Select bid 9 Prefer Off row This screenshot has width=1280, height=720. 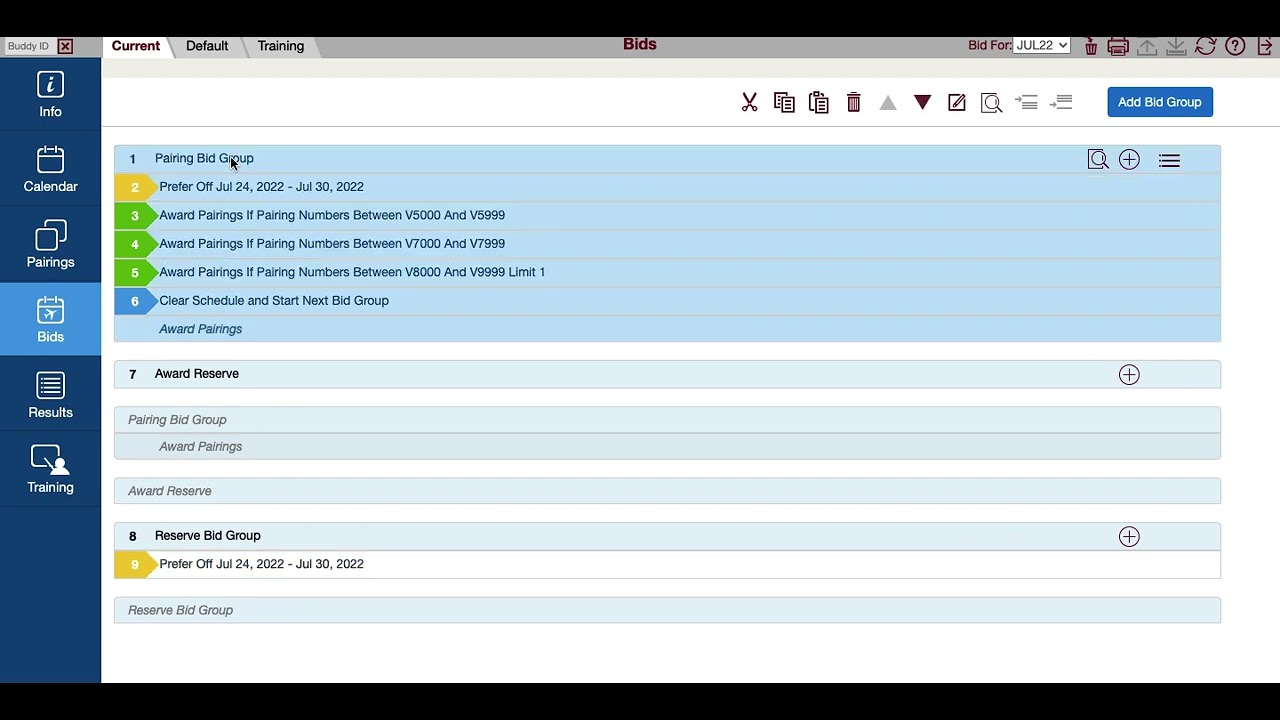pos(667,564)
